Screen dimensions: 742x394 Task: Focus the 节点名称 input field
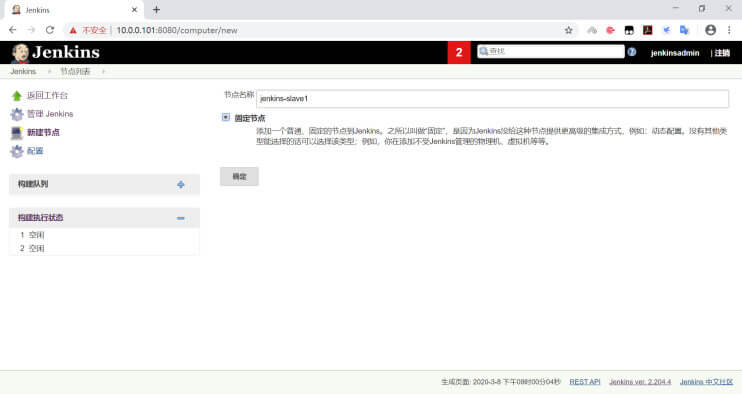[x=492, y=99]
